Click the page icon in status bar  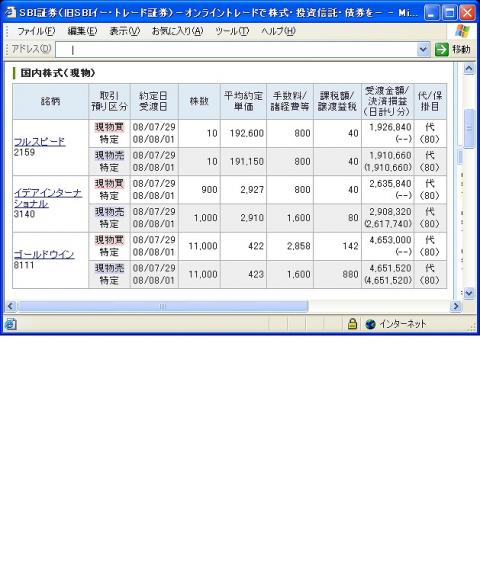tap(10, 324)
